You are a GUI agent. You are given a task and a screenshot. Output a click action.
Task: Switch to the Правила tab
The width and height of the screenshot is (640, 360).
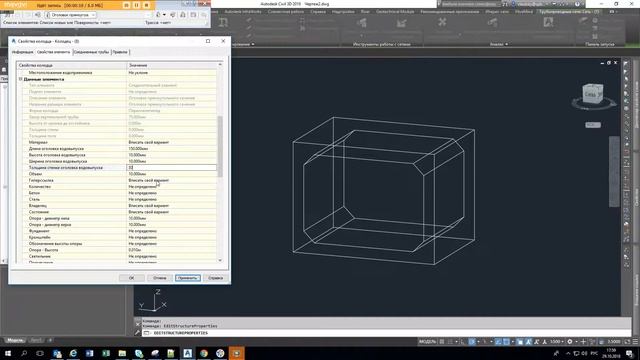pos(120,52)
